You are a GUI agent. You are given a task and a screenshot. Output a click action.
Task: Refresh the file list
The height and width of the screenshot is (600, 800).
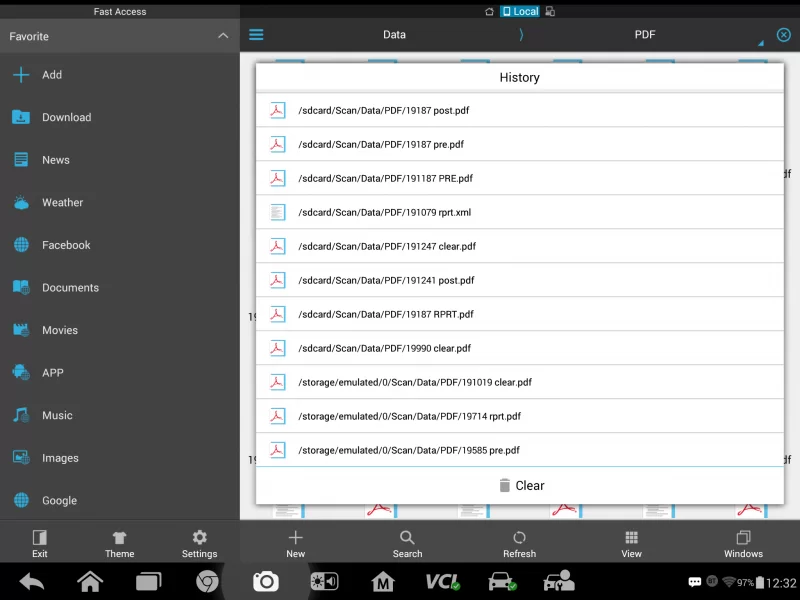pos(519,543)
